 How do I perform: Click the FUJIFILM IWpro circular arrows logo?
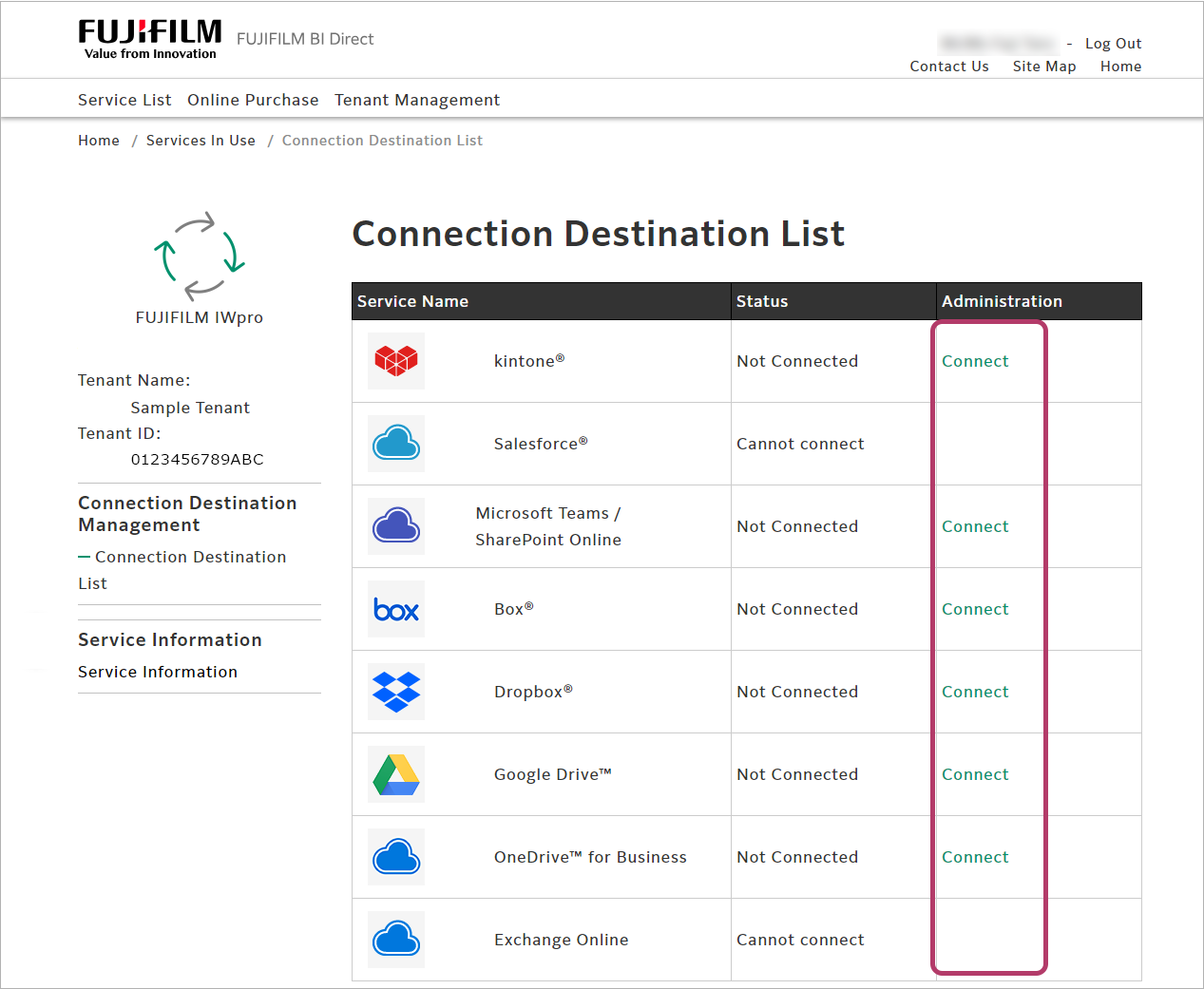(x=200, y=256)
